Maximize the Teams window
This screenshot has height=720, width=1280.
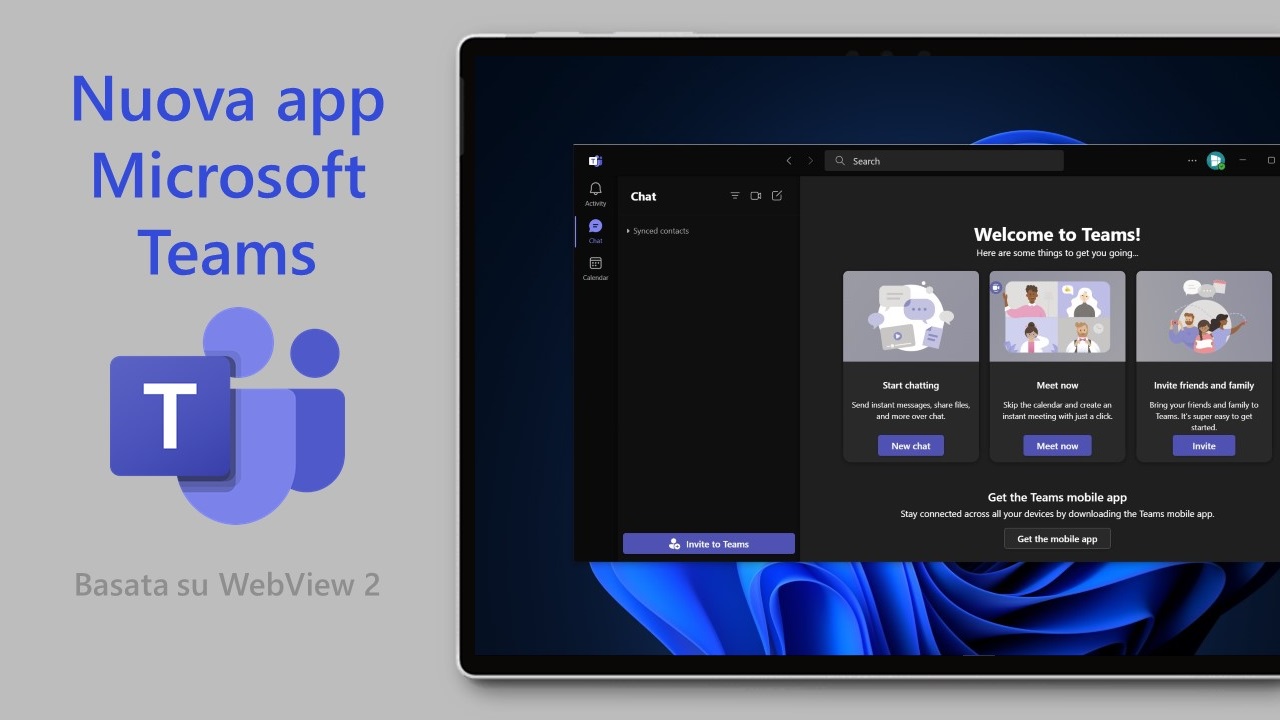coord(1272,161)
